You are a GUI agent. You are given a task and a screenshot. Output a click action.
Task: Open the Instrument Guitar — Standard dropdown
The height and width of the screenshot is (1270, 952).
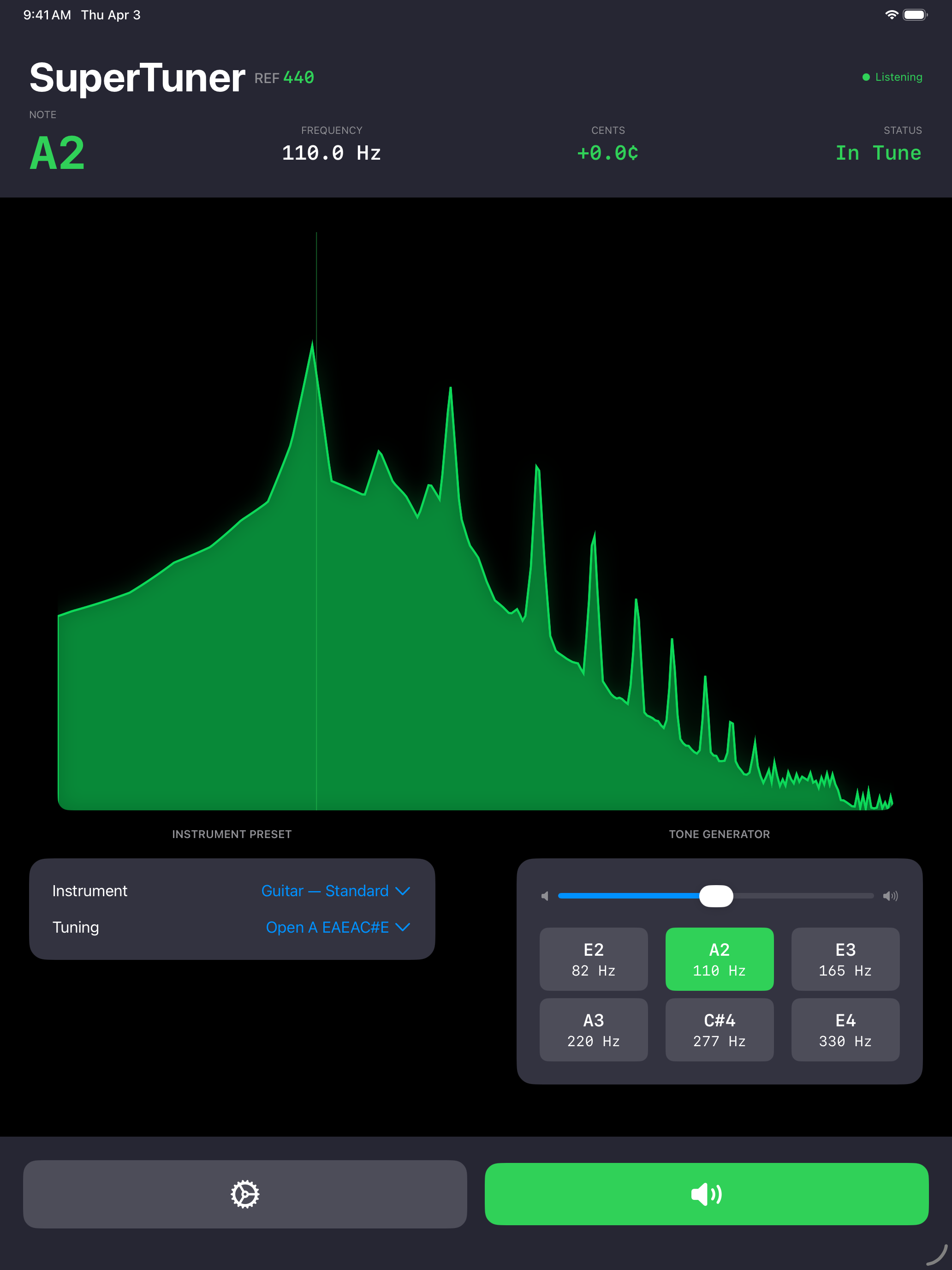(x=336, y=891)
